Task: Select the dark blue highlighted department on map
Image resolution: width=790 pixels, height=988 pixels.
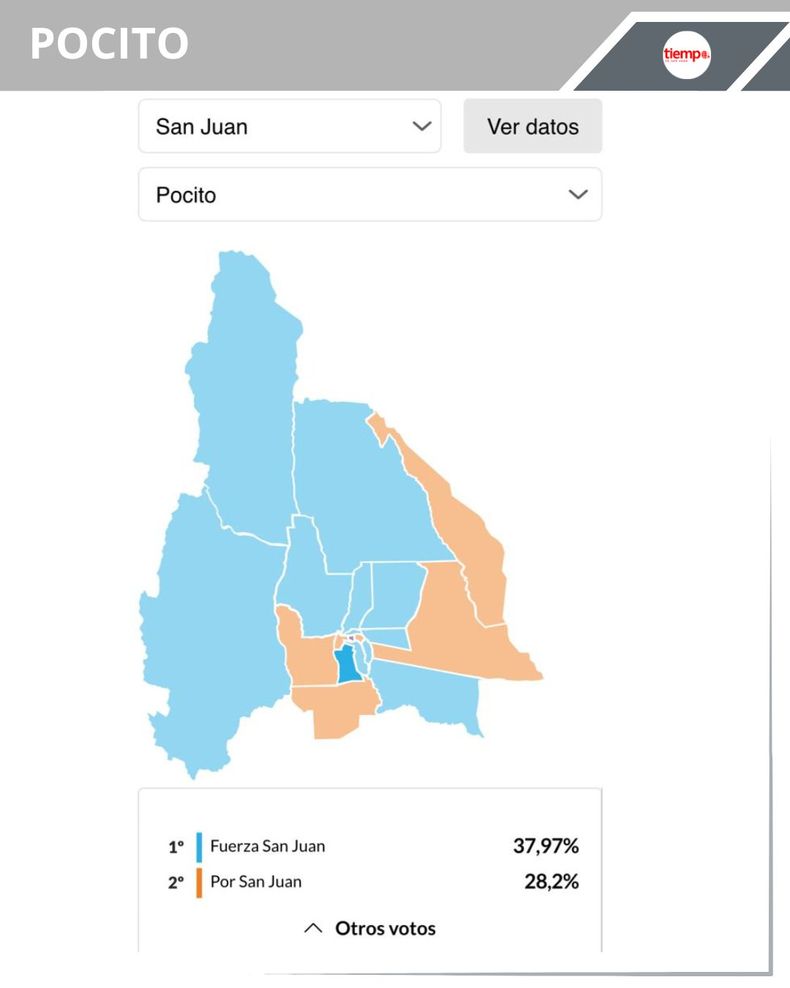Action: tap(347, 663)
